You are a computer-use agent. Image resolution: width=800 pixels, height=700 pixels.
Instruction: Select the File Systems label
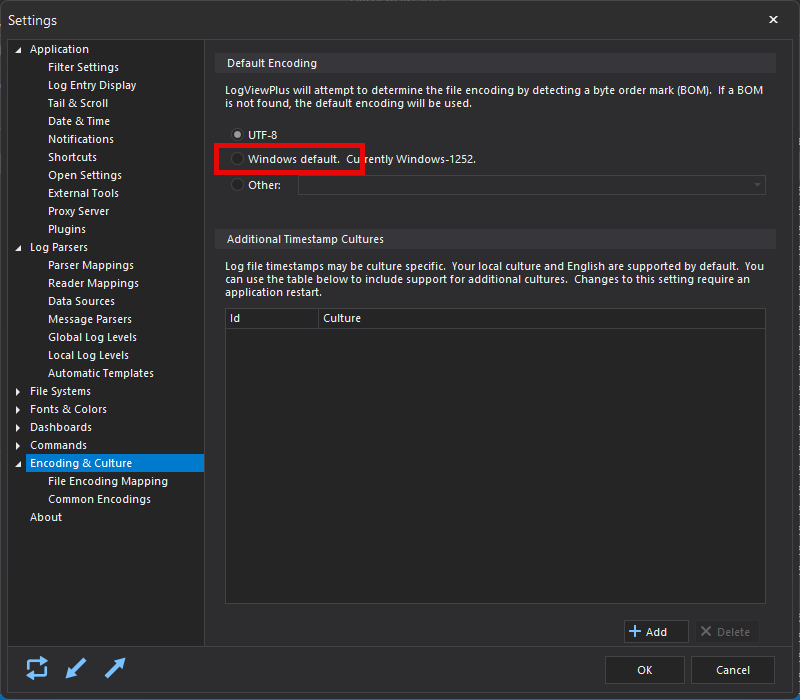[60, 391]
